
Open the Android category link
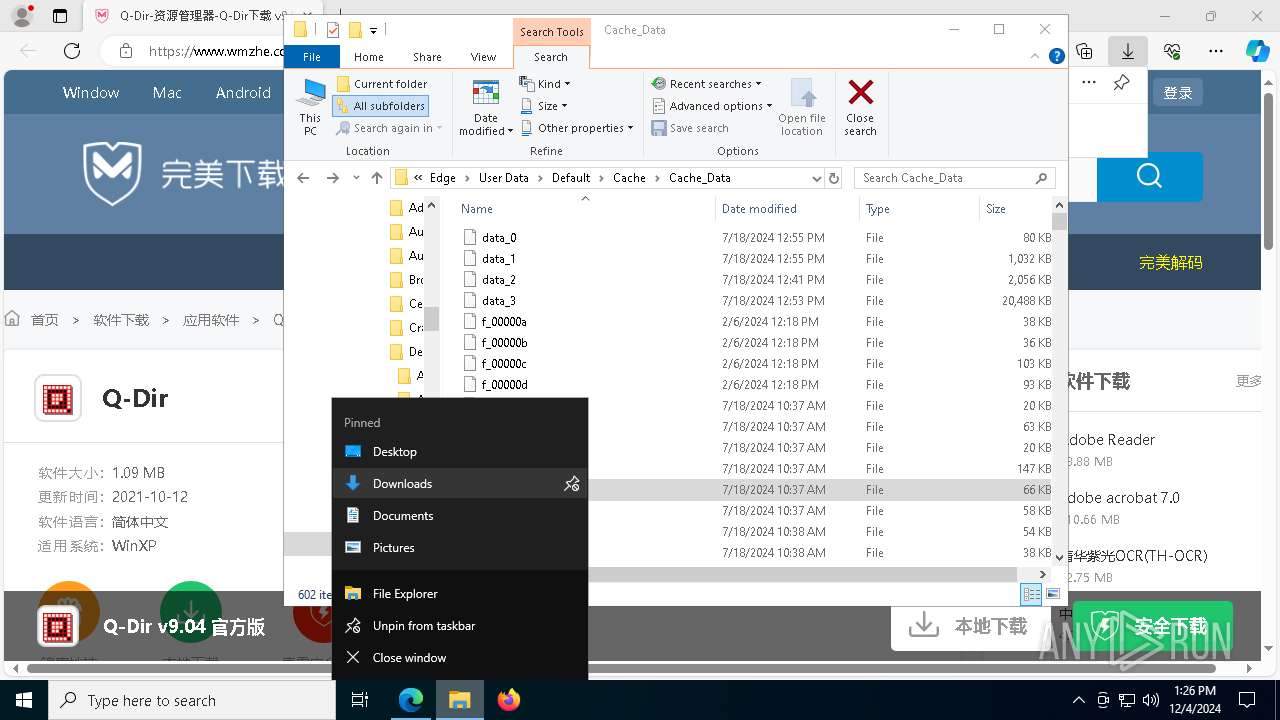click(x=243, y=93)
